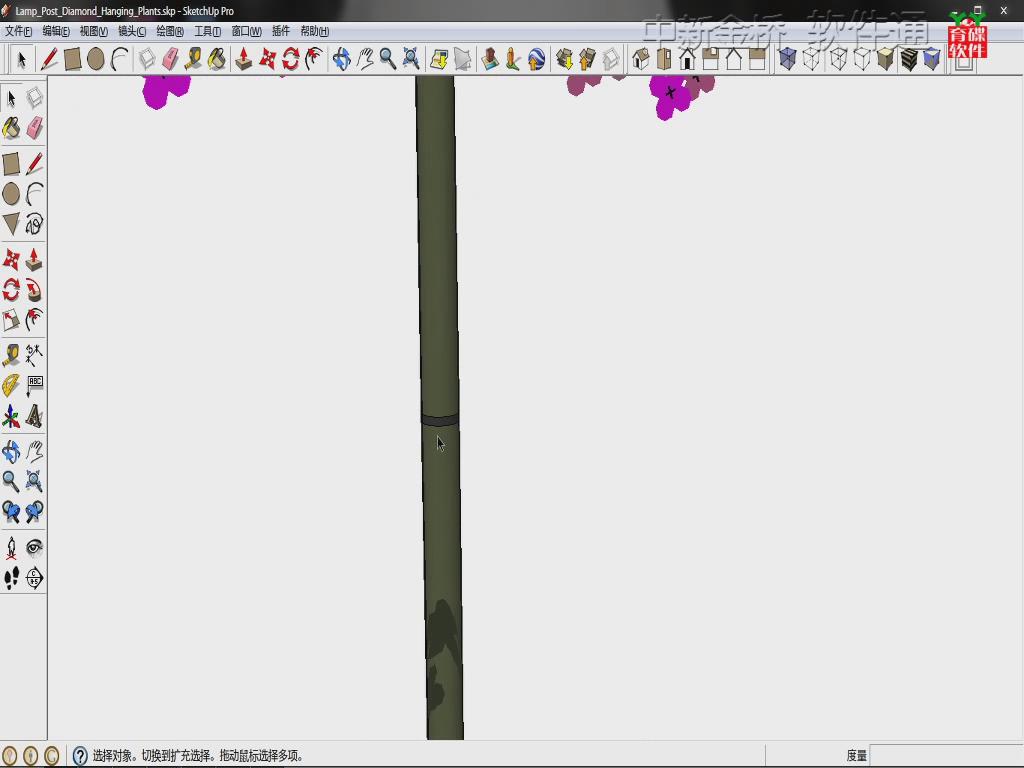
Task: Toggle X-ray face style
Action: (x=788, y=59)
